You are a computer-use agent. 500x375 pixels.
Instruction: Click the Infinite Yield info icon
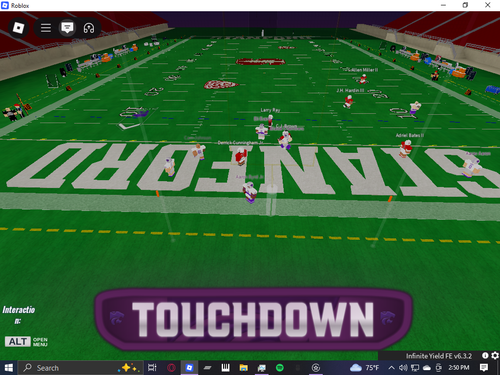[485, 356]
